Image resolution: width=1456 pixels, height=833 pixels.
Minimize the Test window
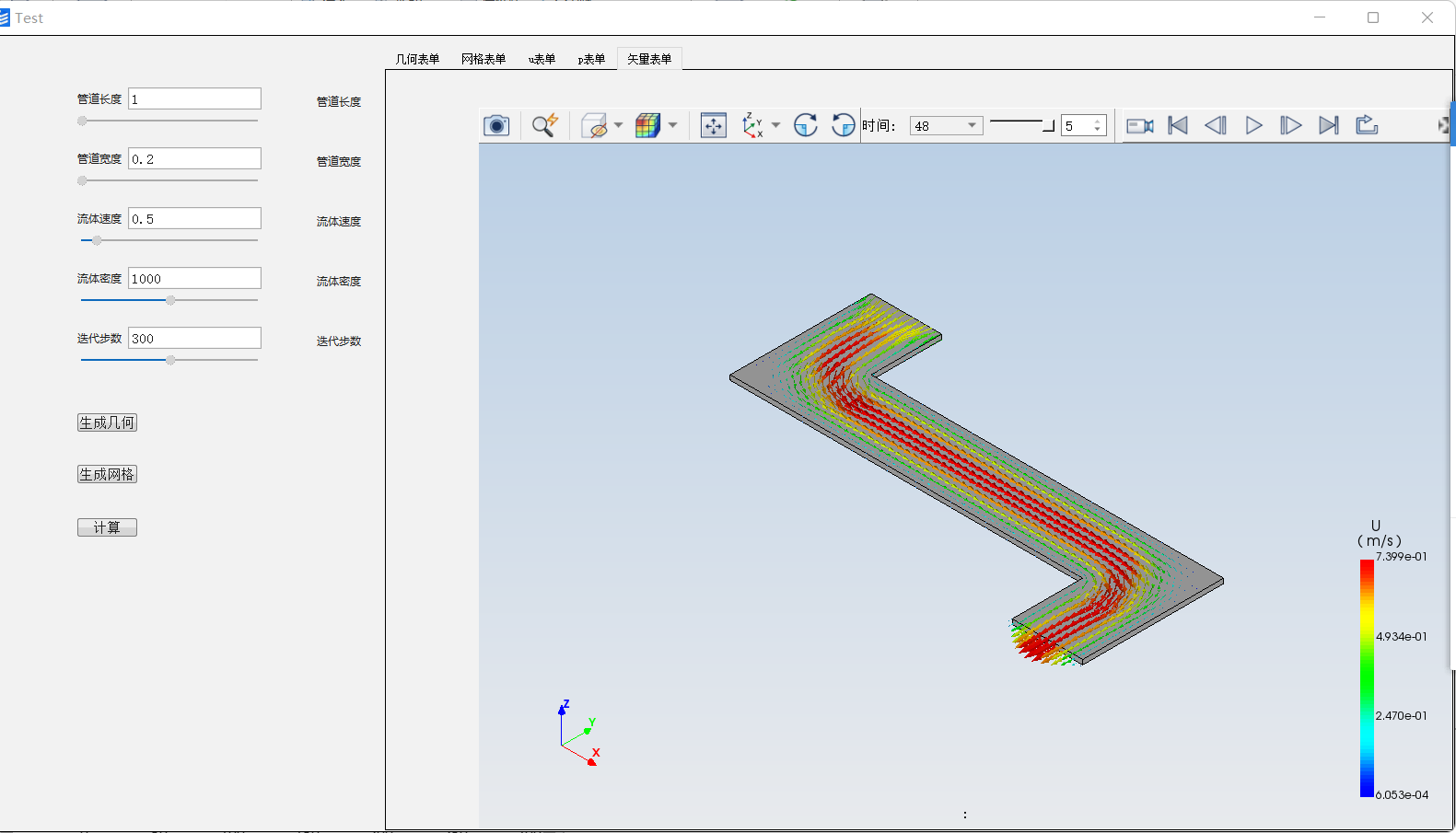pyautogui.click(x=1320, y=17)
